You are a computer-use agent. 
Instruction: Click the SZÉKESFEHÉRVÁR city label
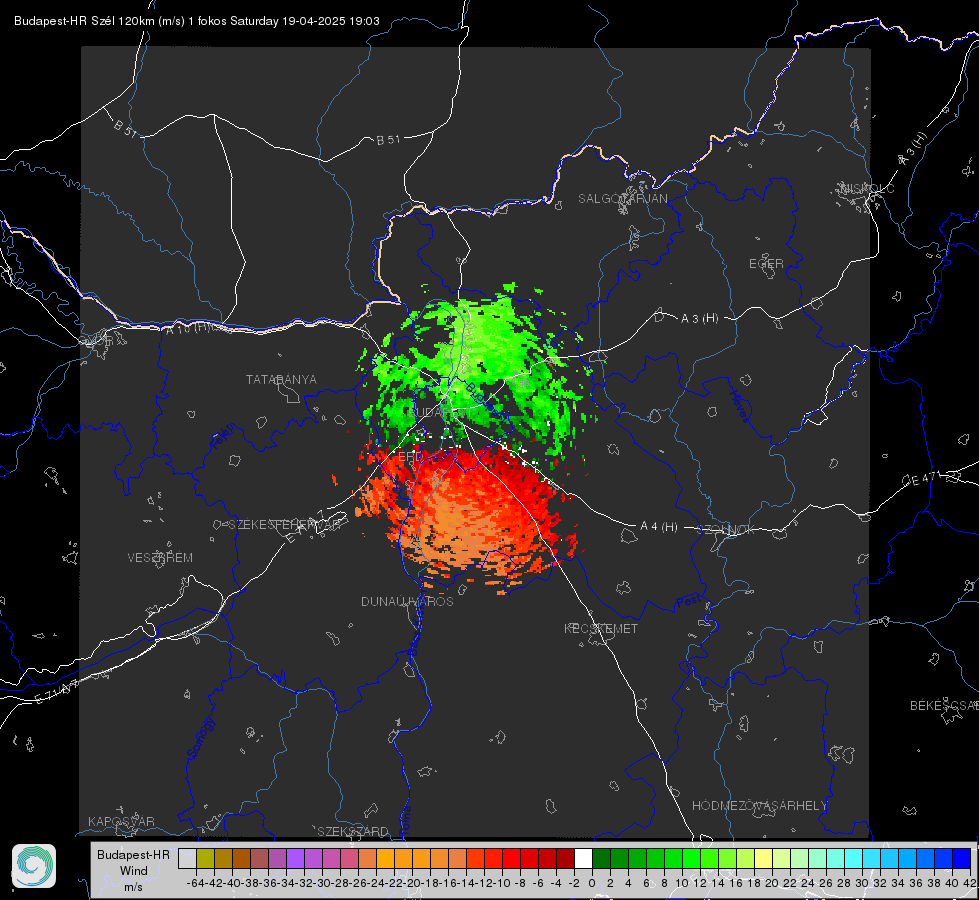click(x=287, y=525)
